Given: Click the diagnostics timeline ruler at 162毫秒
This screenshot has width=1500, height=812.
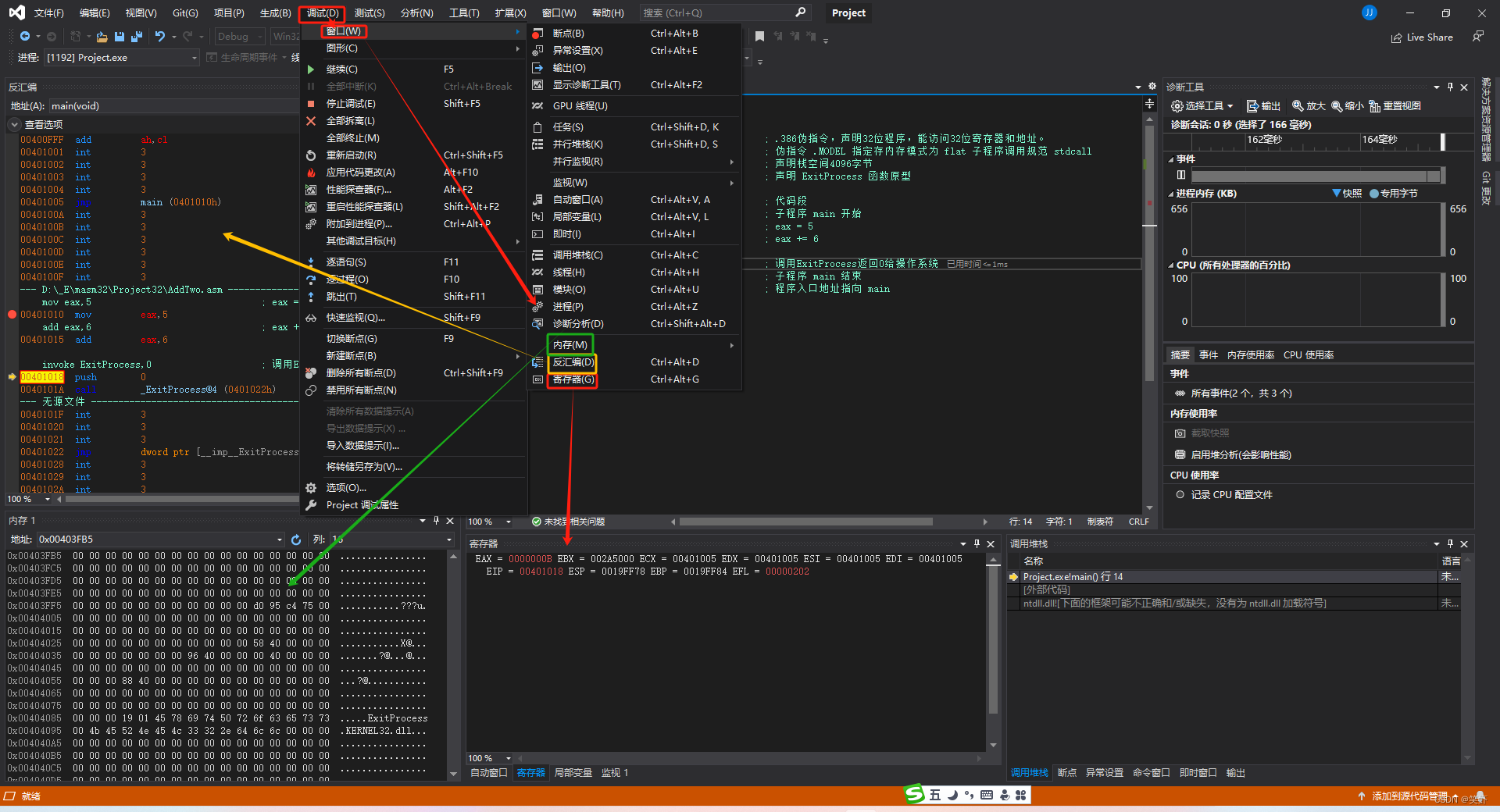Looking at the screenshot, I should (x=1264, y=140).
